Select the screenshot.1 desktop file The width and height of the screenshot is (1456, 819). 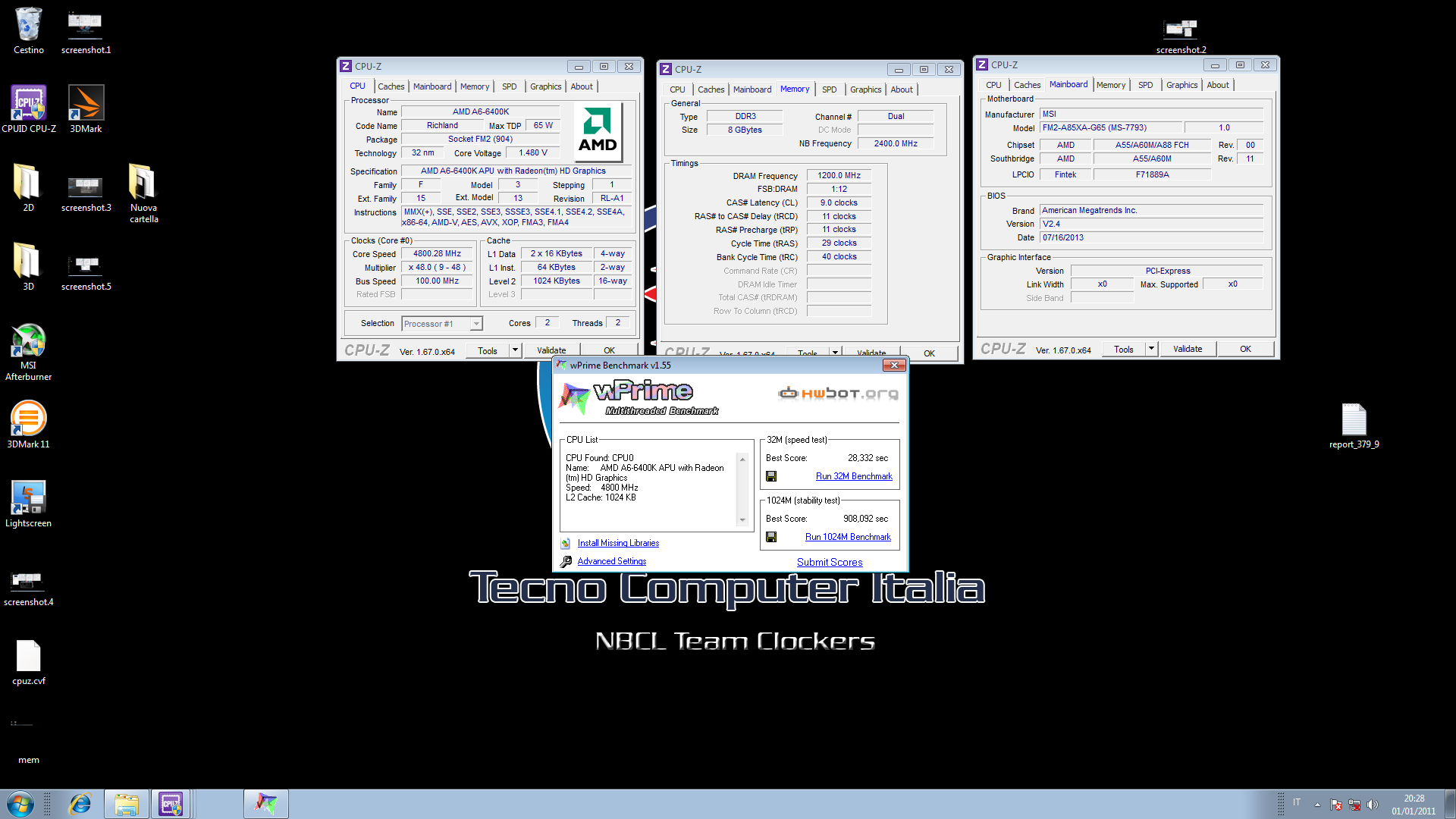pos(86,30)
